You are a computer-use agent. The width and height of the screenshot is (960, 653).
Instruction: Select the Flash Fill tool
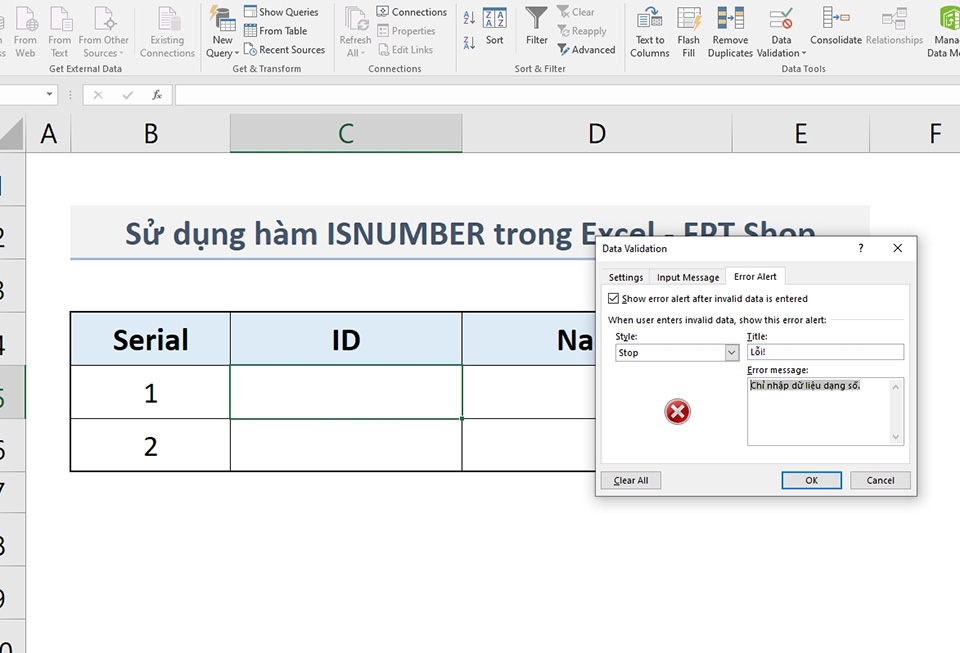(x=689, y=32)
